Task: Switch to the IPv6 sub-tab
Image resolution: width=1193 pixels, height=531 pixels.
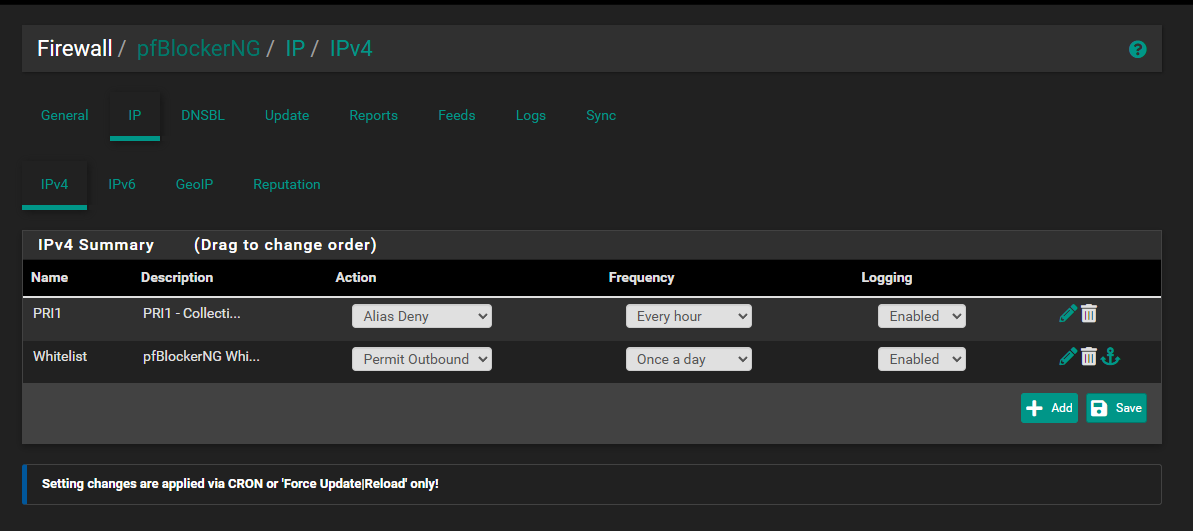Action: (x=122, y=185)
